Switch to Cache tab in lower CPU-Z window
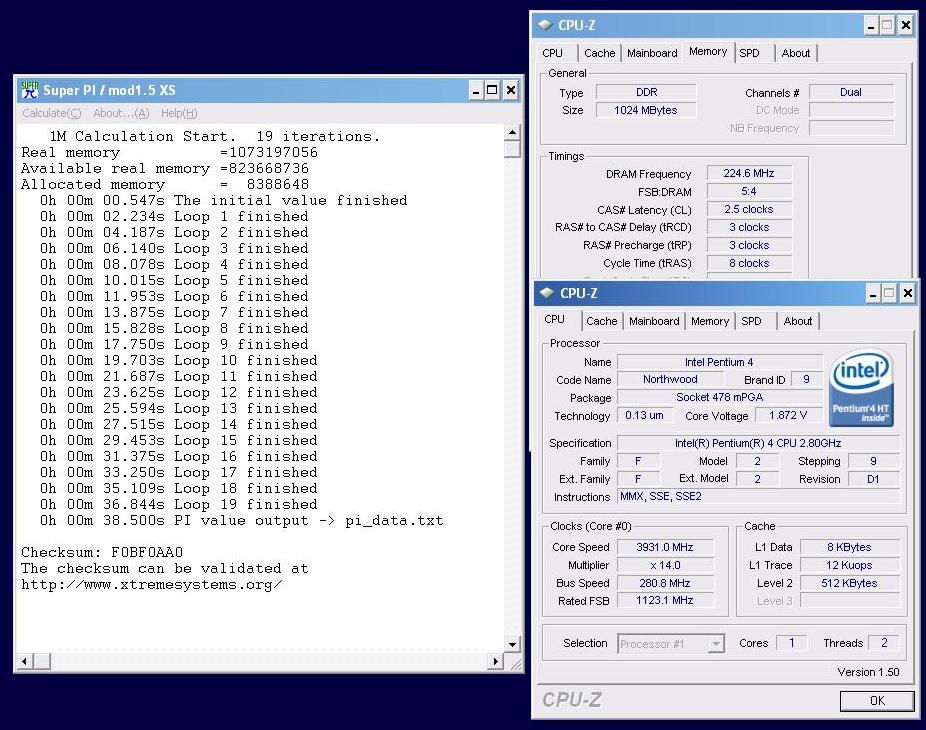926x730 pixels. pos(602,321)
